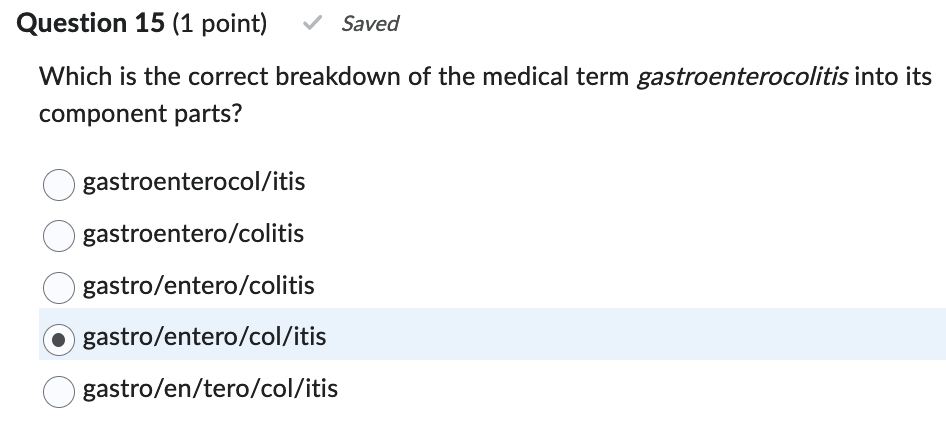Viewport: 946px width, 424px height.
Task: Click the "gastro/entero/colitis" answer label text
Action: (x=198, y=286)
